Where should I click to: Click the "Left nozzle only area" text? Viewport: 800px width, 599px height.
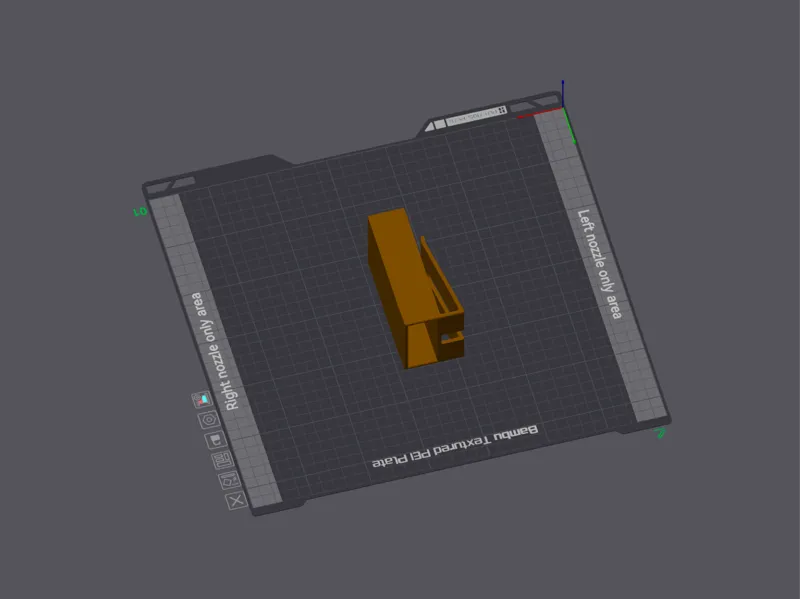click(x=599, y=264)
